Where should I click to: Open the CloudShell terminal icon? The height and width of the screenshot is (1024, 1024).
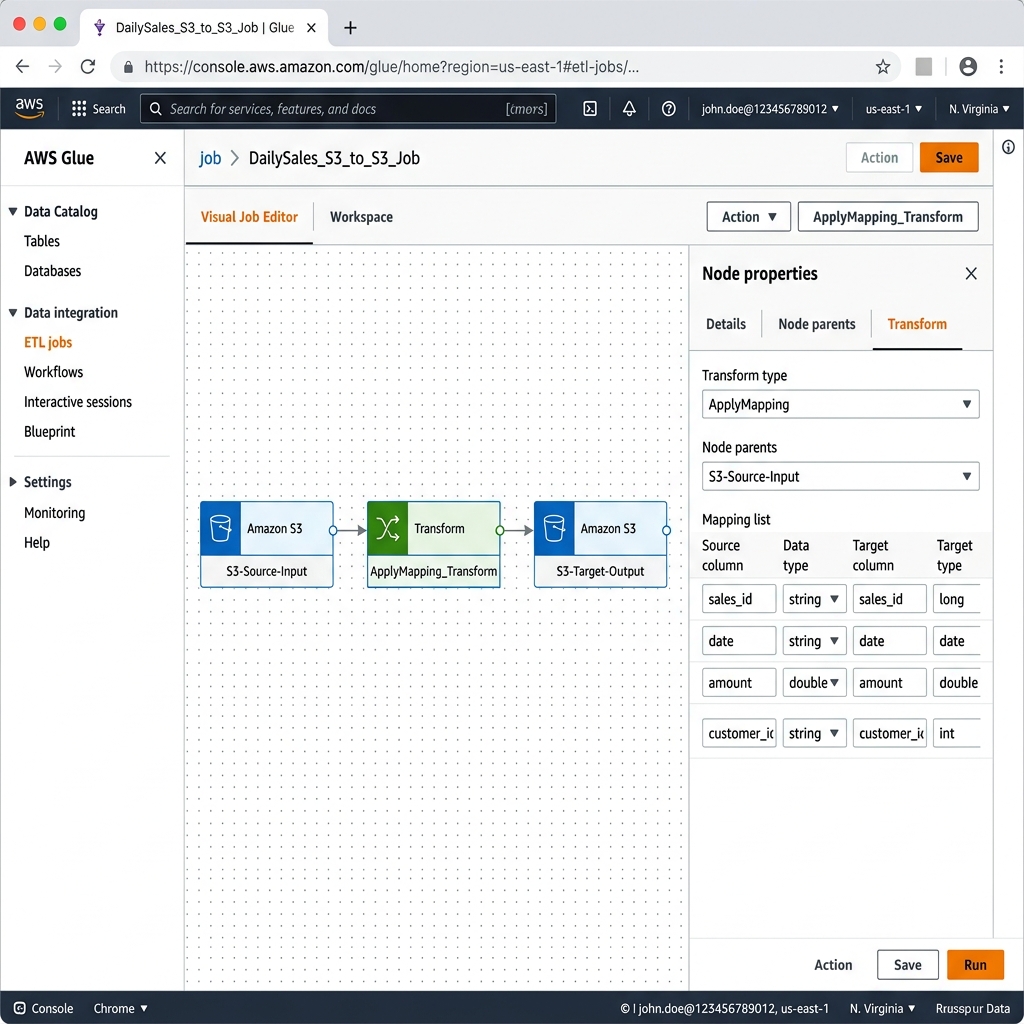coord(590,108)
